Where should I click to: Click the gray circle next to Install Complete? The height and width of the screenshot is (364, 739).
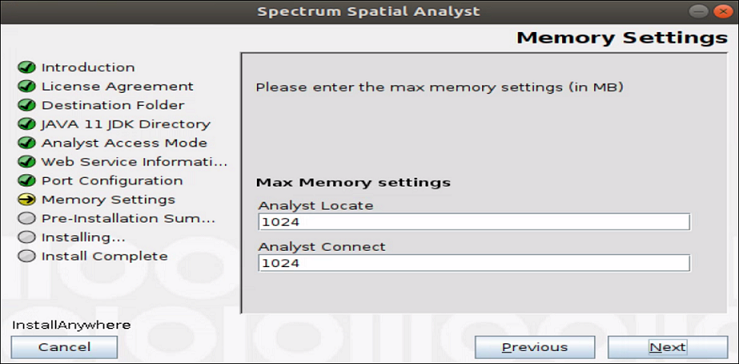click(27, 256)
